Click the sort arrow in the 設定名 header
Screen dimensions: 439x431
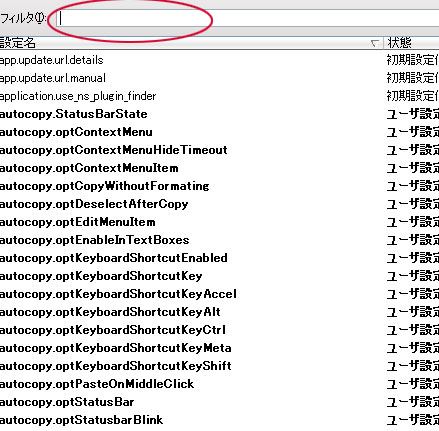tap(375, 43)
